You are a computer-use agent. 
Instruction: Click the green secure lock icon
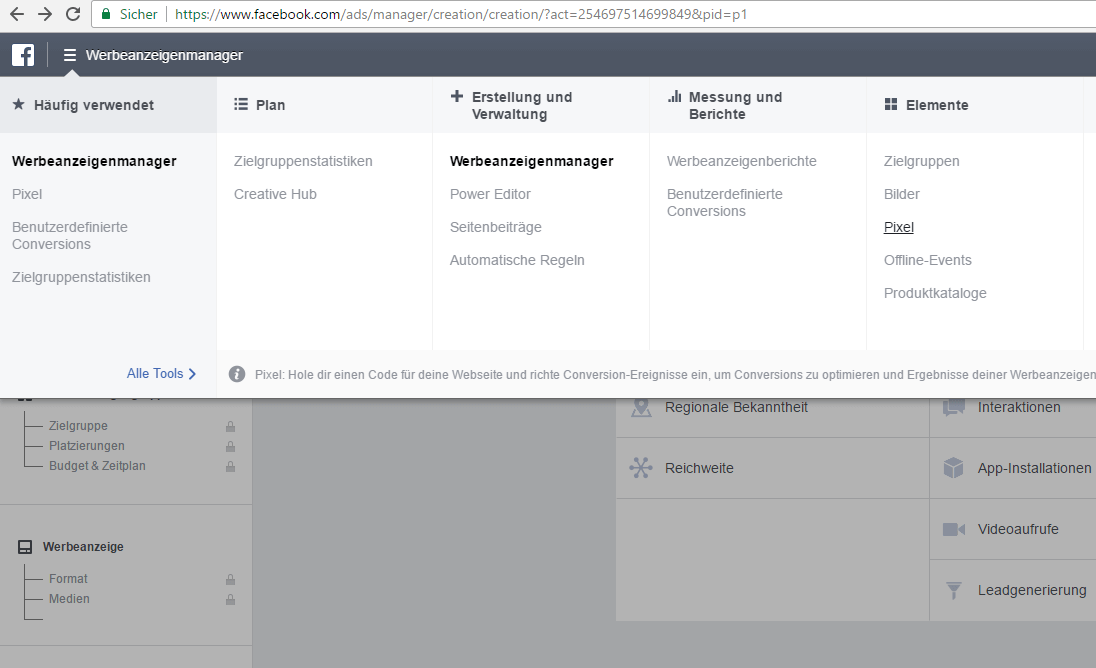click(106, 14)
